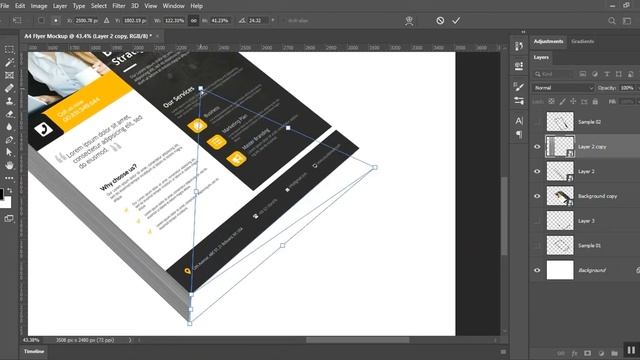The image size is (640, 360).
Task: Open the workspace switcher icon at top right
Action: (x=627, y=20)
